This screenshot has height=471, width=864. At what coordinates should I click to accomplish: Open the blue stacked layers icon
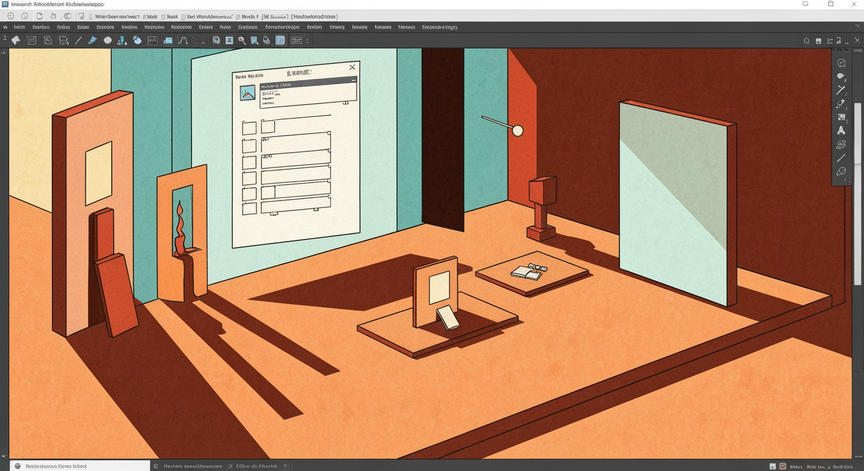click(x=168, y=40)
